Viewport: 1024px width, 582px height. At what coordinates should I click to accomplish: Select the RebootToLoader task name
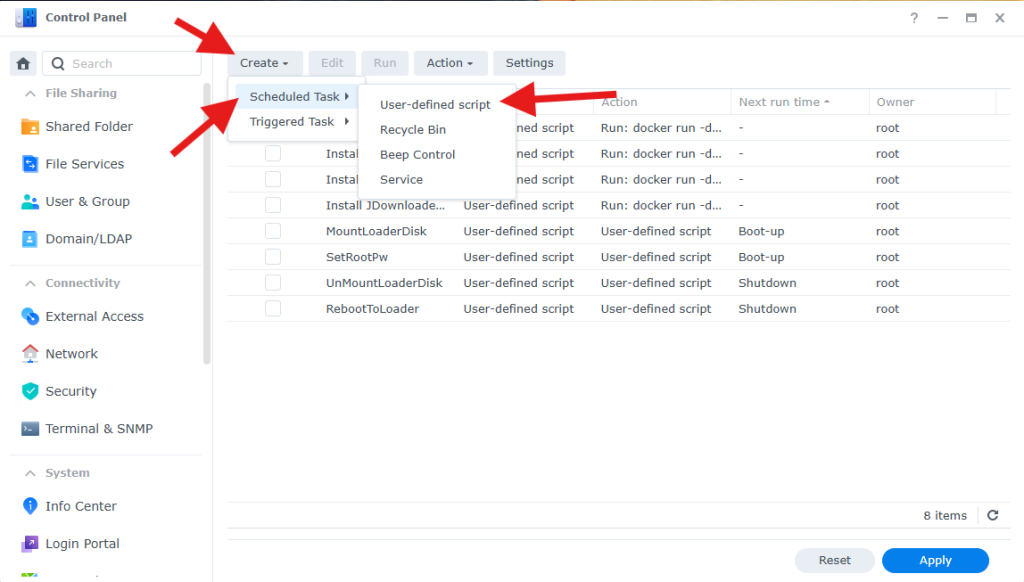pyautogui.click(x=372, y=309)
